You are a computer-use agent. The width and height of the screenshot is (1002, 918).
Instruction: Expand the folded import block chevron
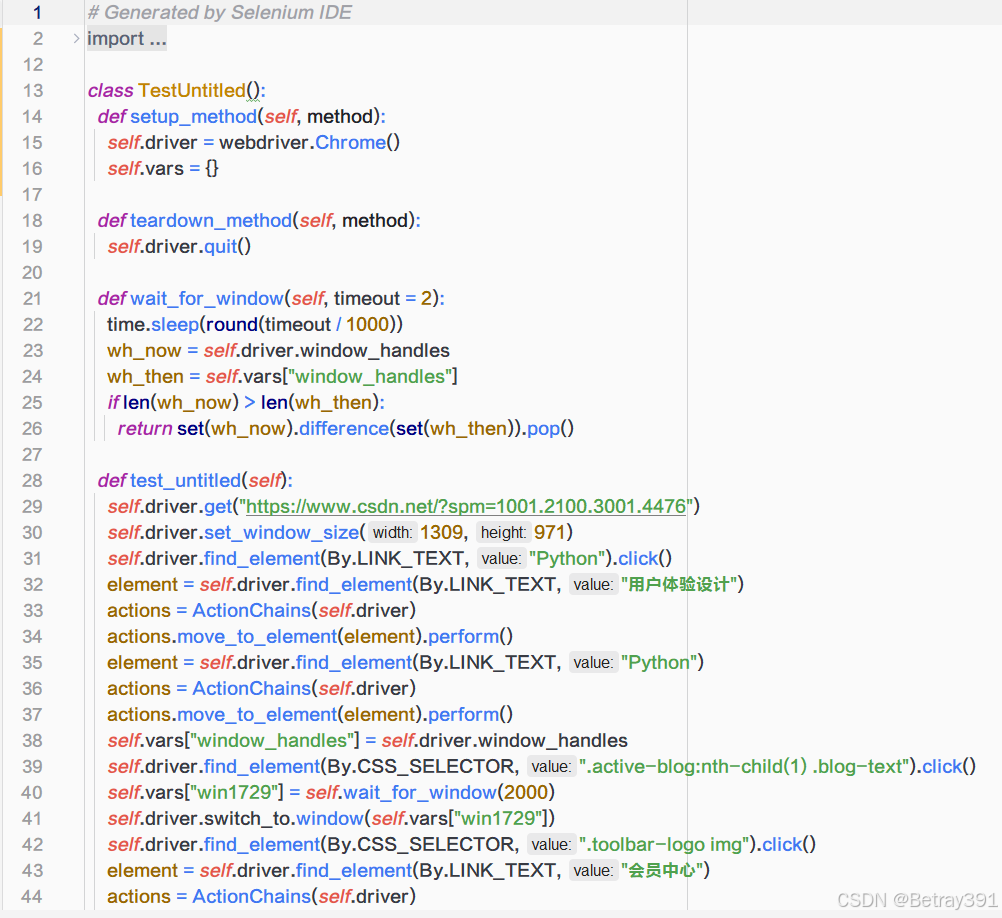76,38
